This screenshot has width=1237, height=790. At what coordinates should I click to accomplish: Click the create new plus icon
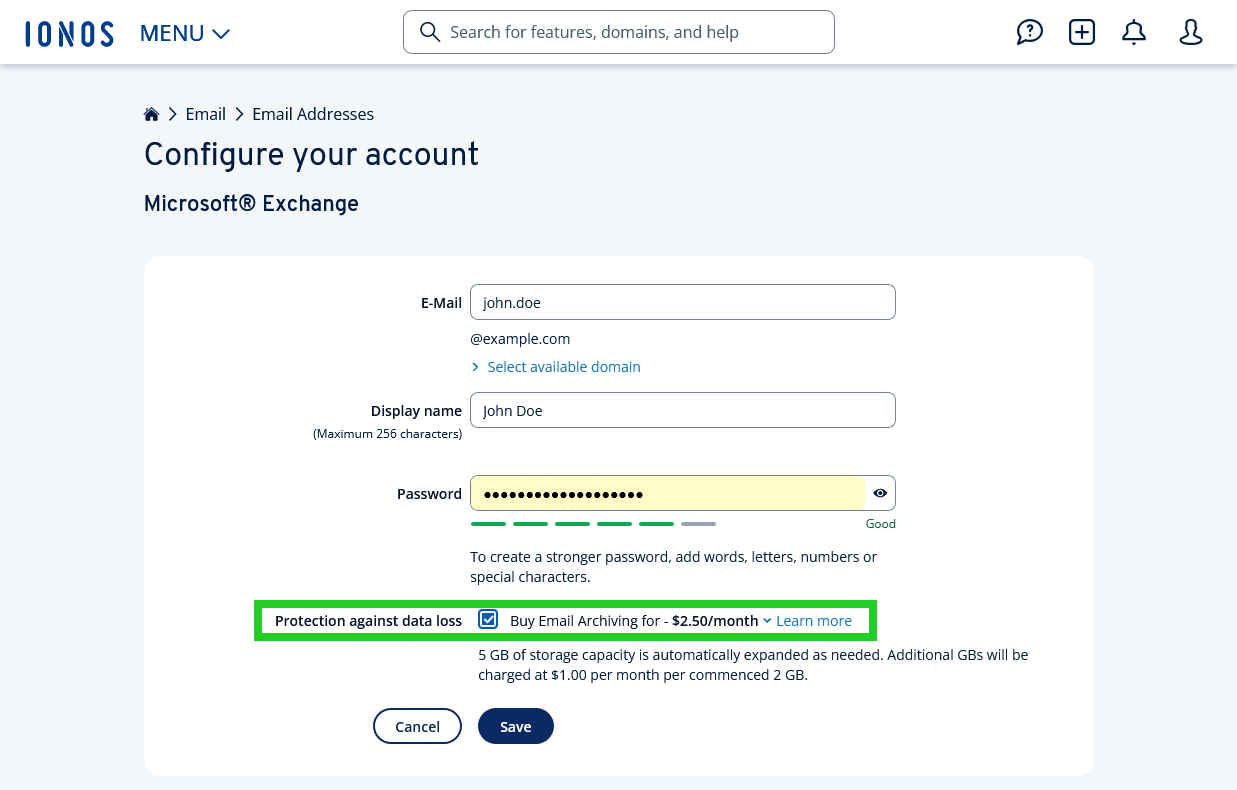pos(1082,32)
